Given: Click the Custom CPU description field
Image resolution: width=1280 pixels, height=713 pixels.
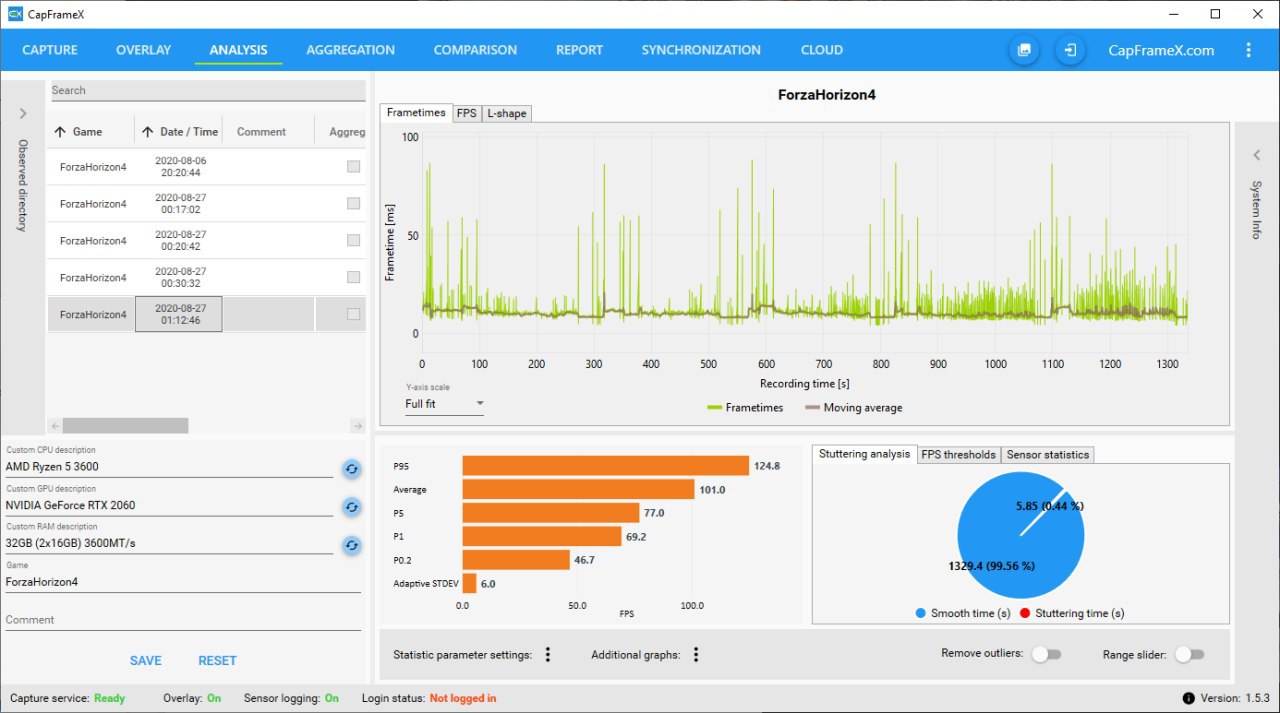Looking at the screenshot, I should (x=169, y=467).
